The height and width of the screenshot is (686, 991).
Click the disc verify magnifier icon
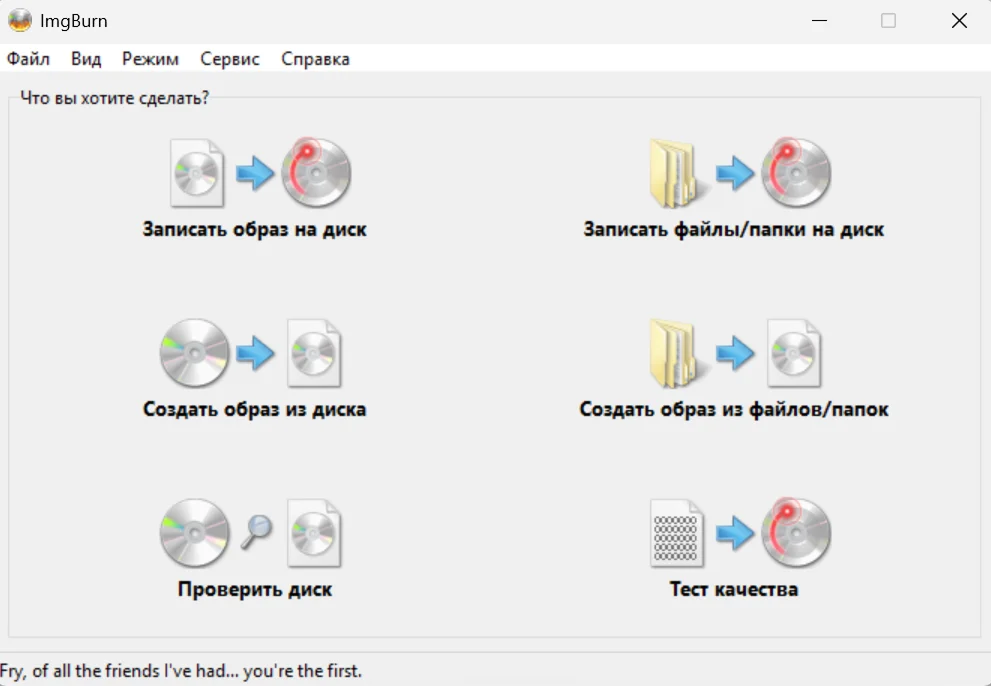click(x=250, y=533)
